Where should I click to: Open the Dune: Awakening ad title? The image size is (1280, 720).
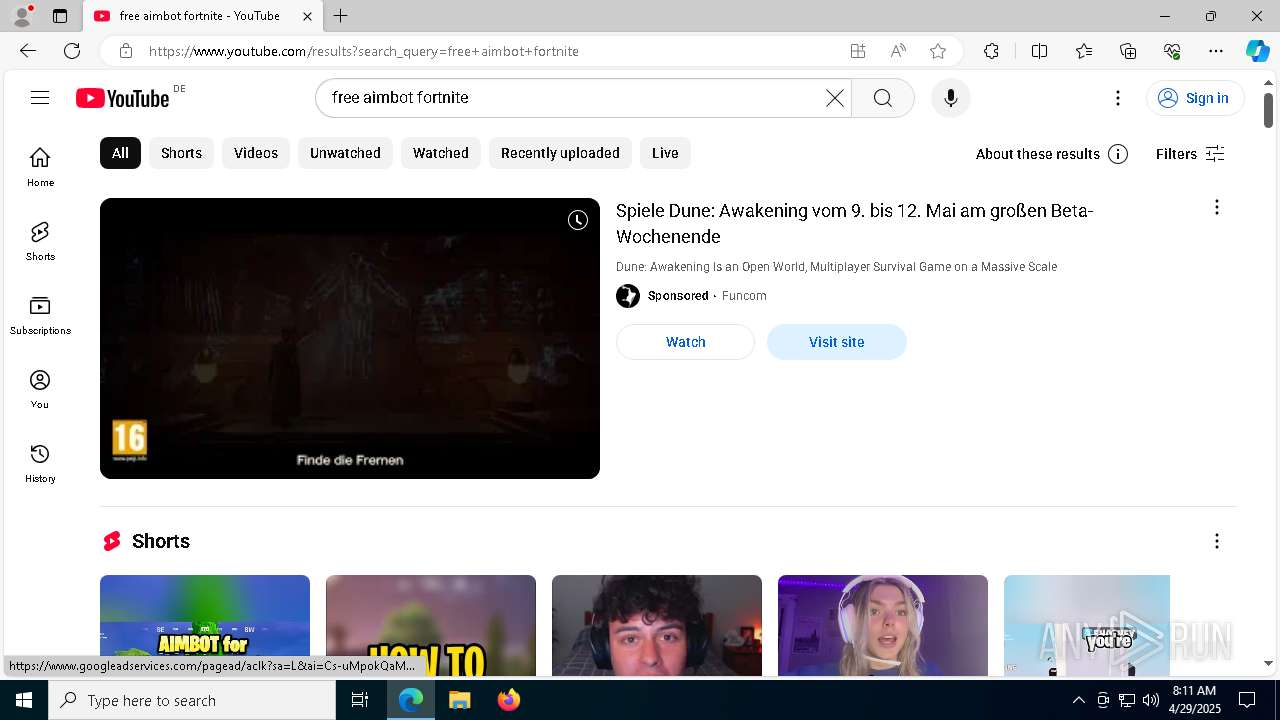point(855,224)
